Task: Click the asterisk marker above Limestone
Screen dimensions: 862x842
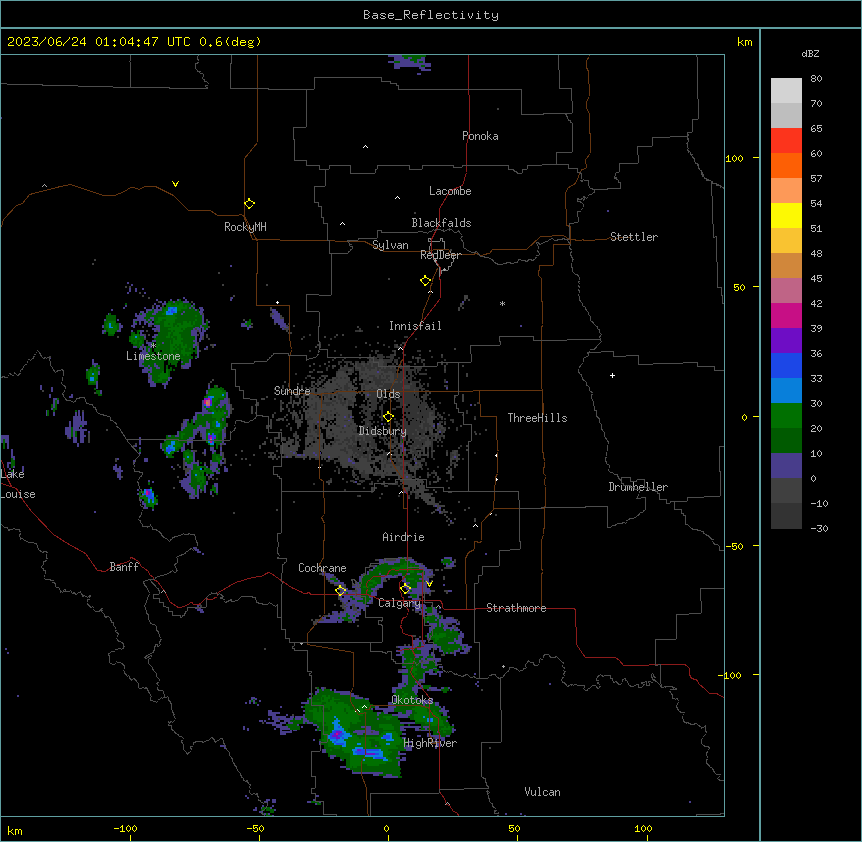Action: (154, 346)
